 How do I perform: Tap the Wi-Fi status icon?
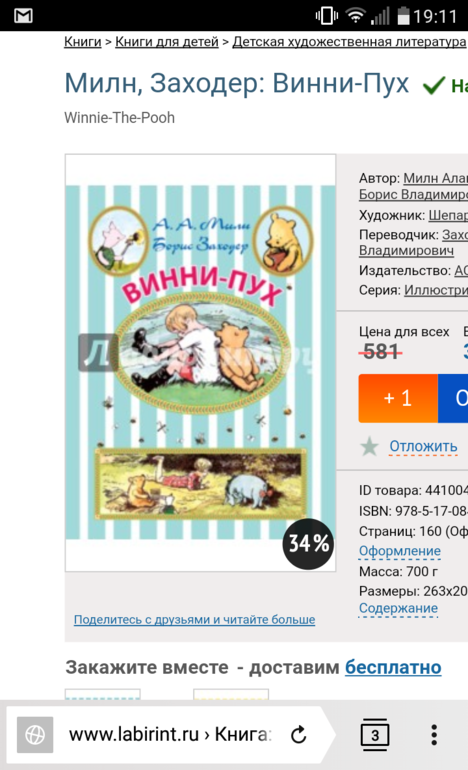355,16
